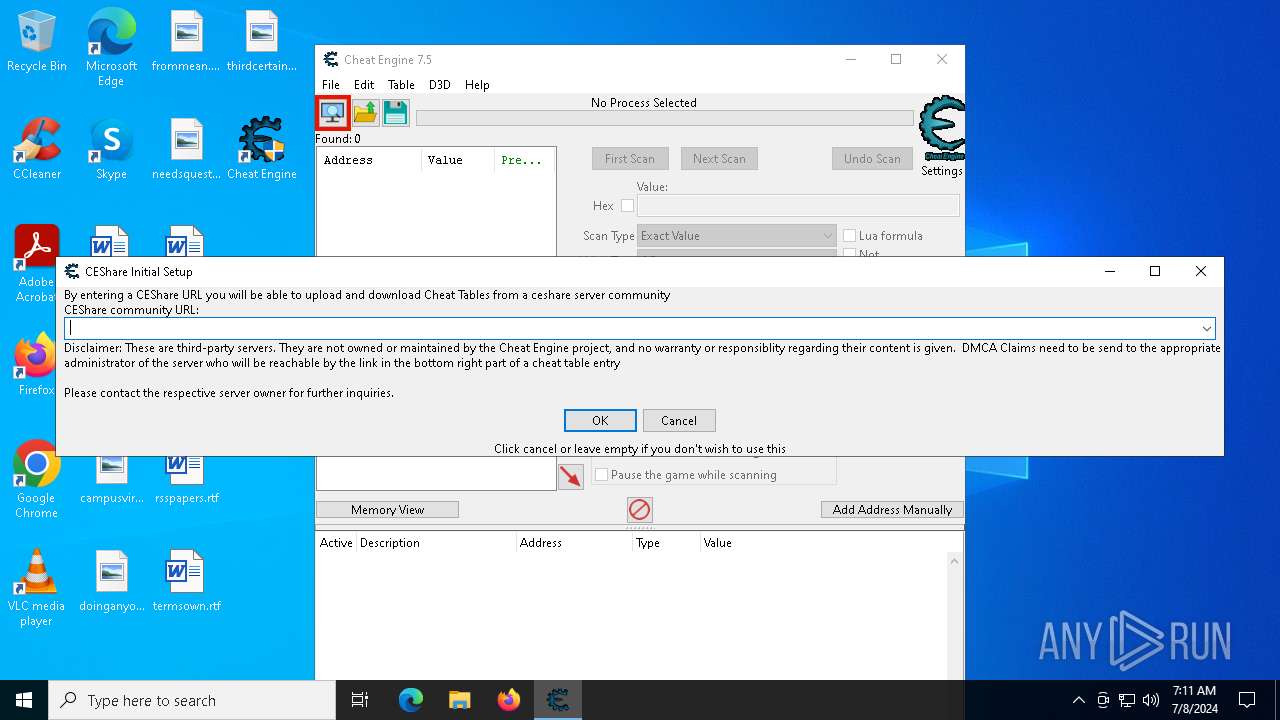This screenshot has height=720, width=1280.
Task: Open the process list computer icon
Action: [x=333, y=112]
